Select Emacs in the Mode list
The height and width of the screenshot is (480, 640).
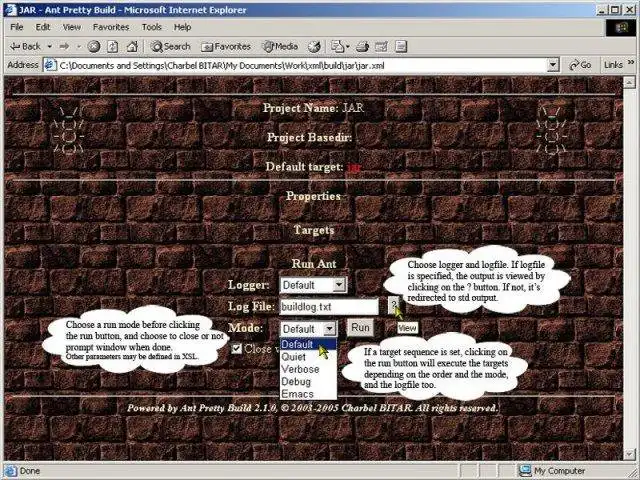coord(308,394)
